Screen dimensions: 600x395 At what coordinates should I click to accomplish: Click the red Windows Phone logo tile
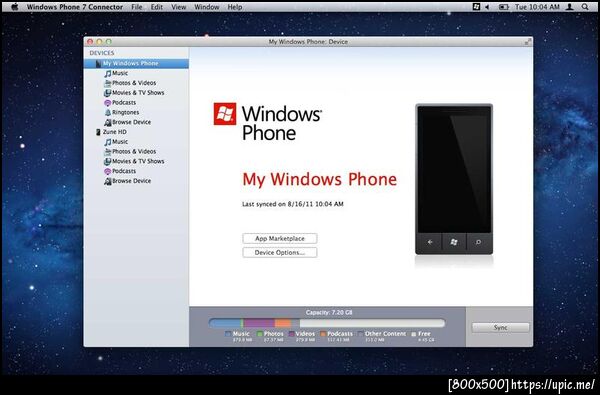[225, 114]
